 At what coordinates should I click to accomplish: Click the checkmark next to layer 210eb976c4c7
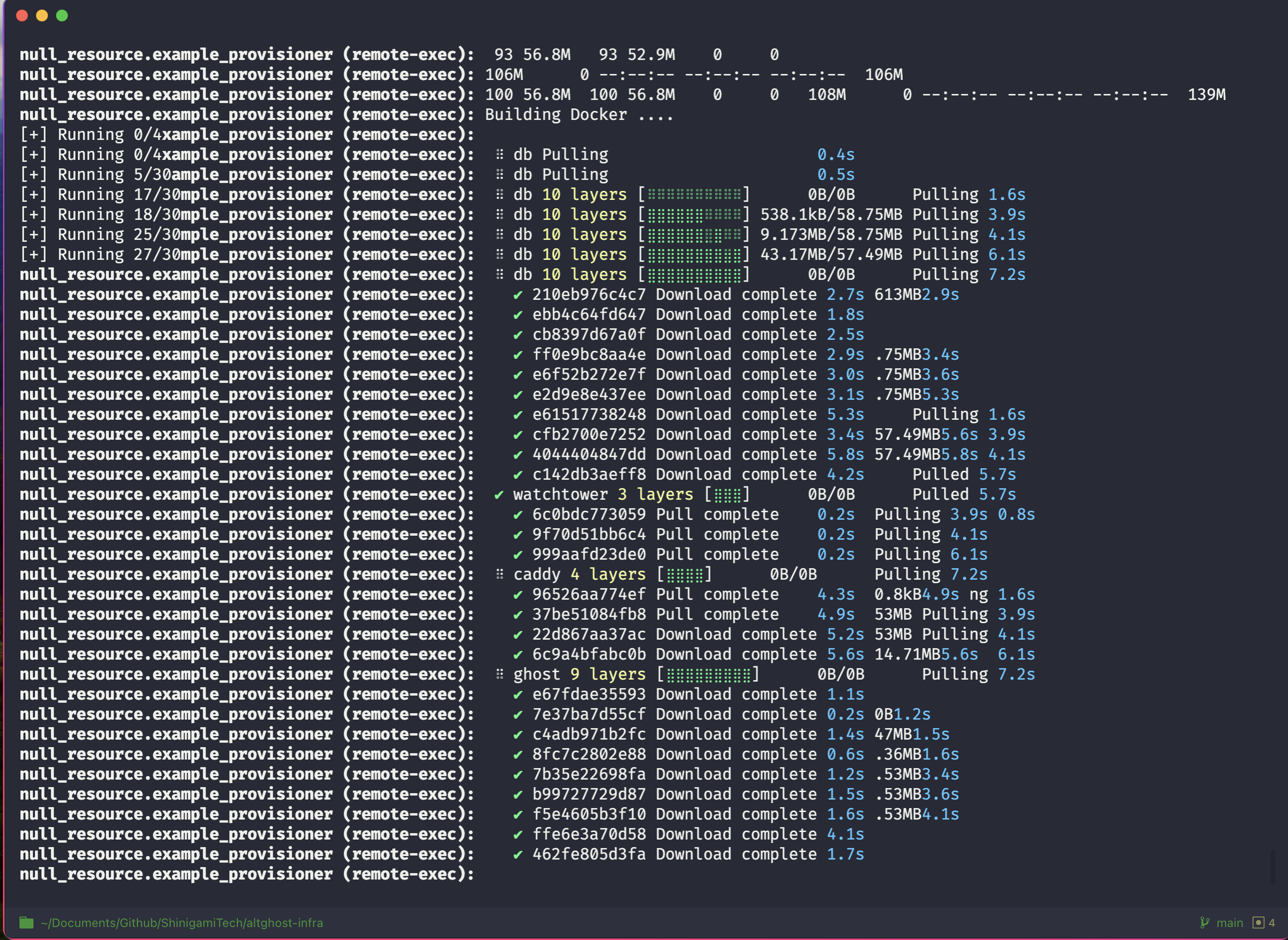(x=518, y=295)
